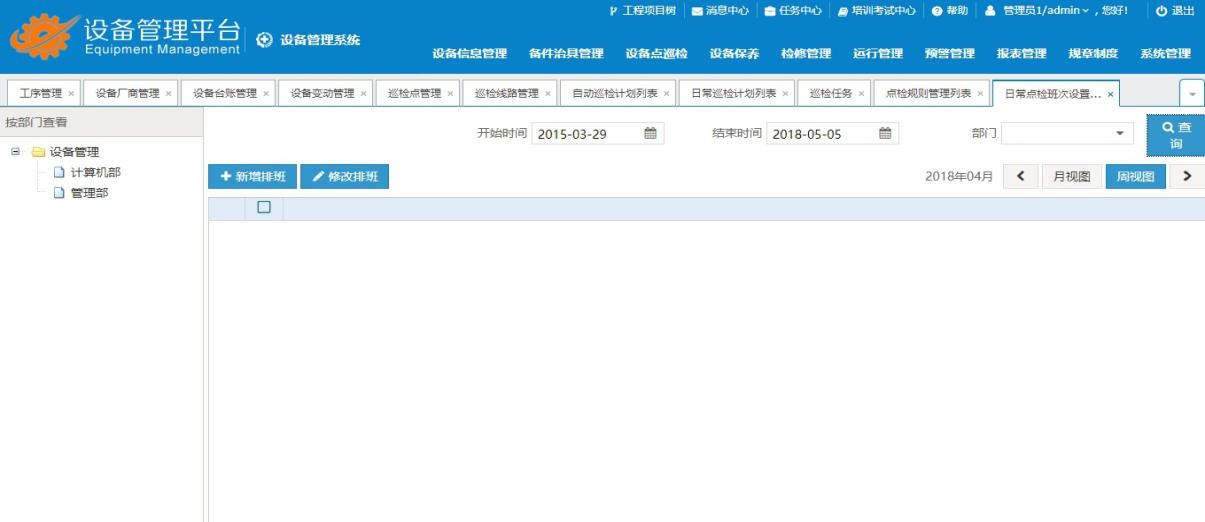
Task: Toggle the select-all checkbox in table header
Action: tap(264, 208)
